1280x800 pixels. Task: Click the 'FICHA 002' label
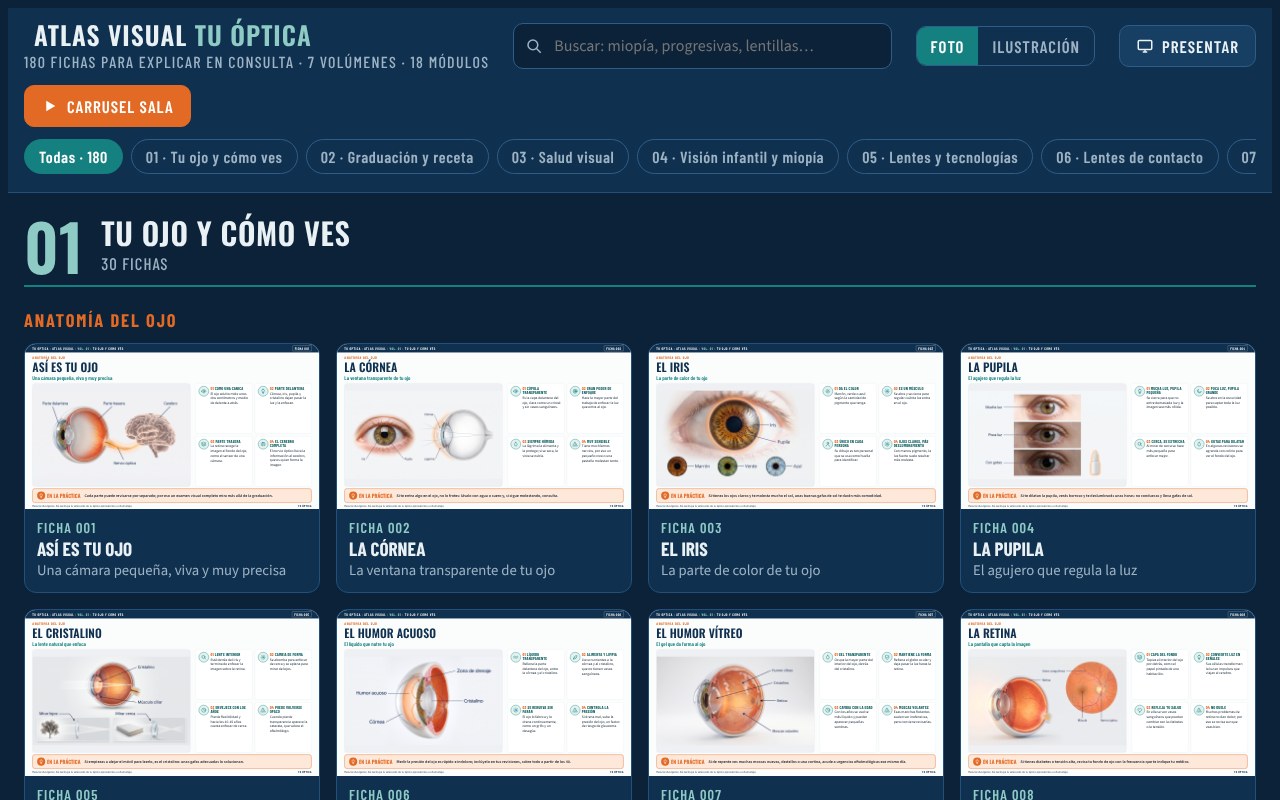click(x=380, y=528)
